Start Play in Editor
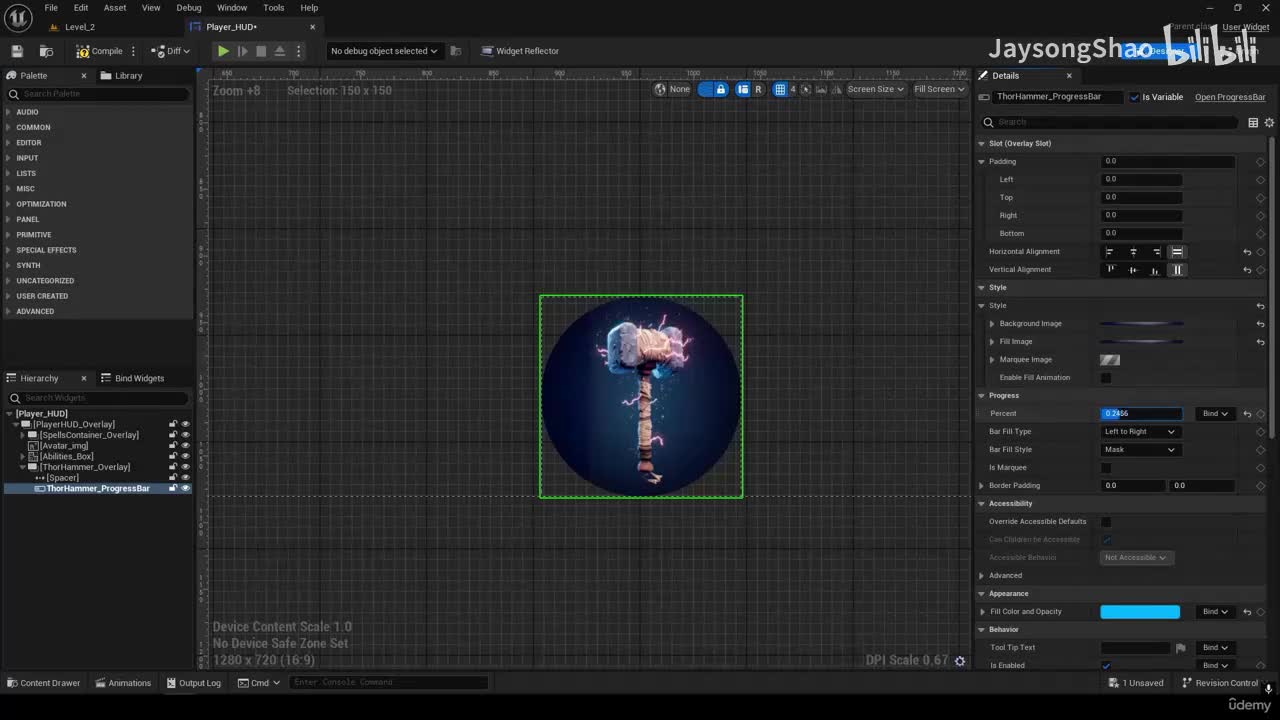This screenshot has width=1280, height=720. [x=223, y=51]
